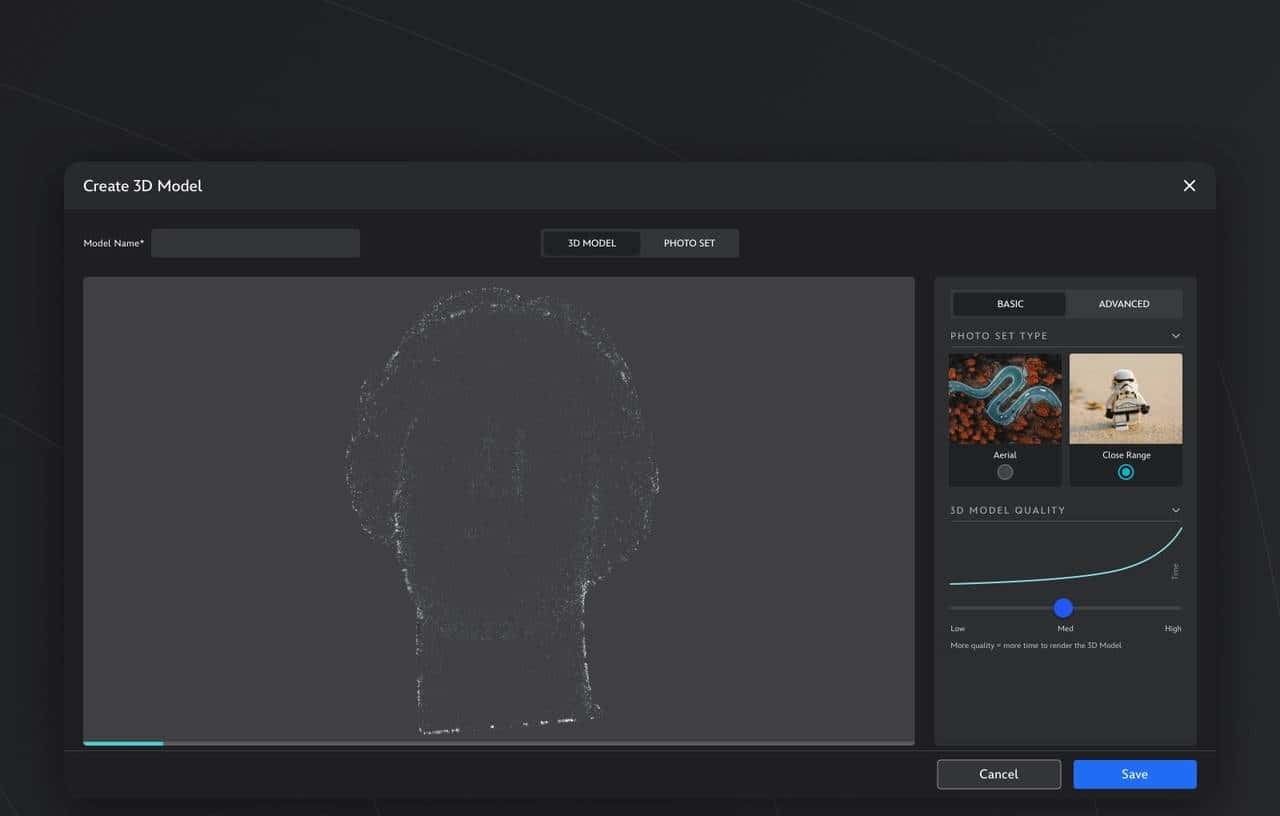Open the ADVANCED settings tab
Viewport: 1280px width, 816px height.
1123,304
